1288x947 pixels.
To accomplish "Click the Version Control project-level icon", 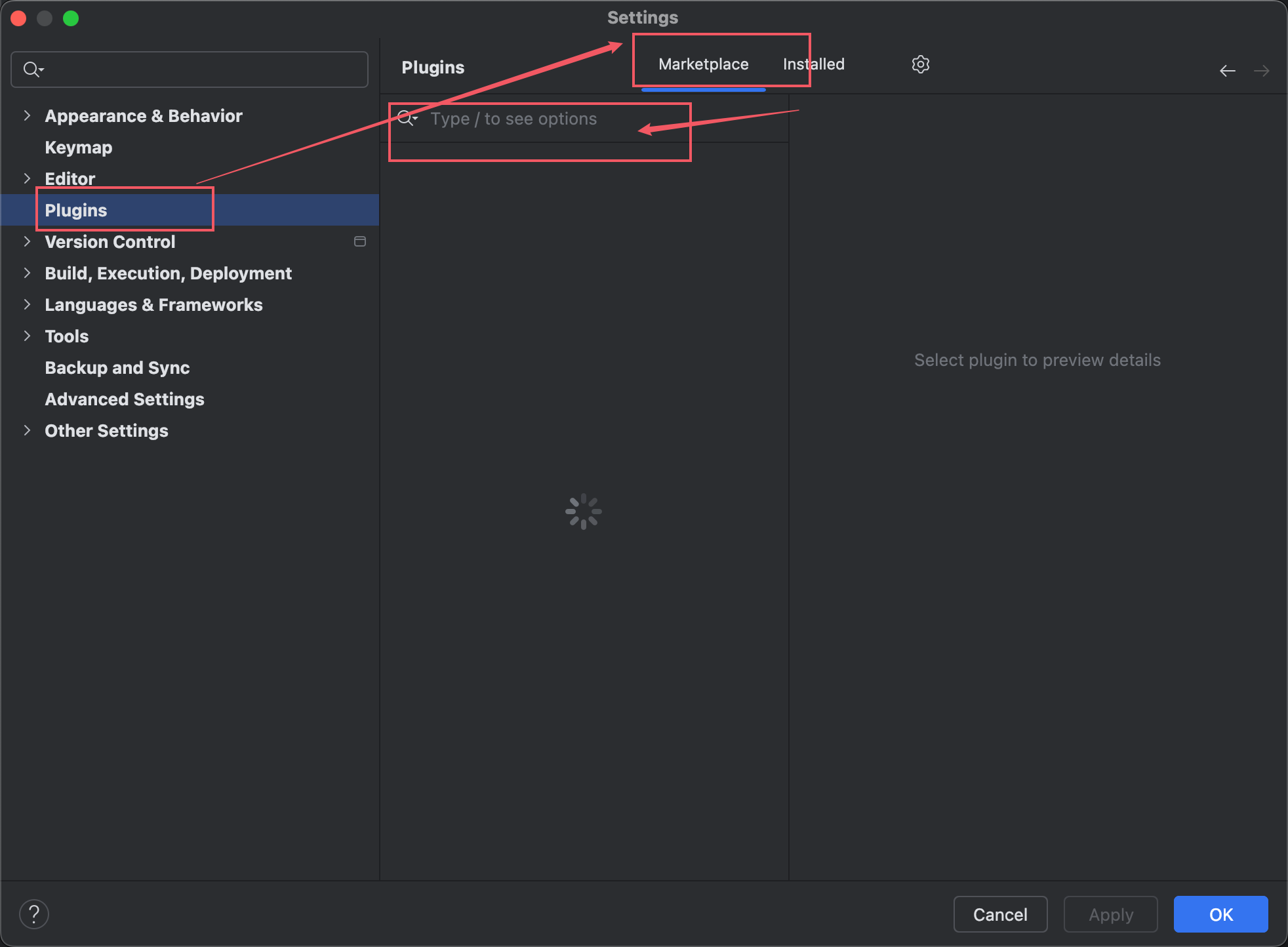I will [359, 241].
